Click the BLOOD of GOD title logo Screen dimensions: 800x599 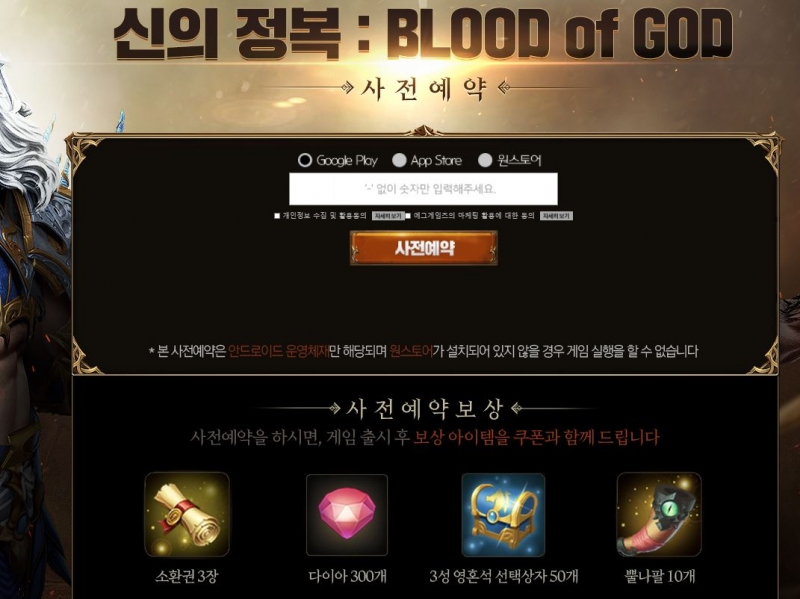point(423,33)
